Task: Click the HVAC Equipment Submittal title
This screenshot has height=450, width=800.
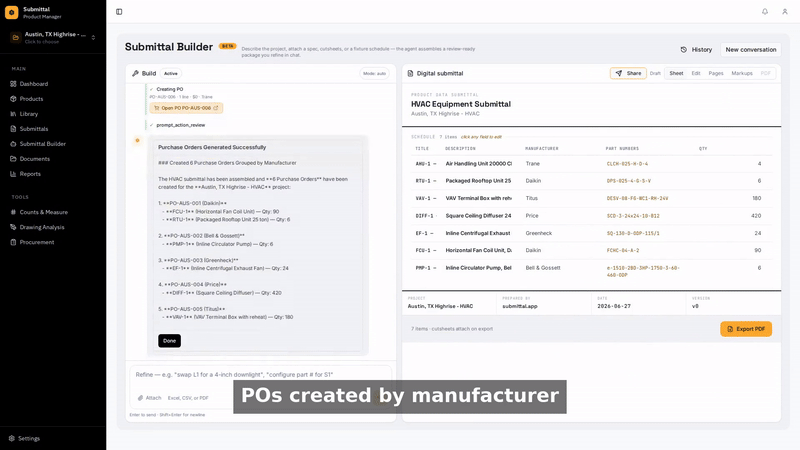Action: (x=460, y=104)
